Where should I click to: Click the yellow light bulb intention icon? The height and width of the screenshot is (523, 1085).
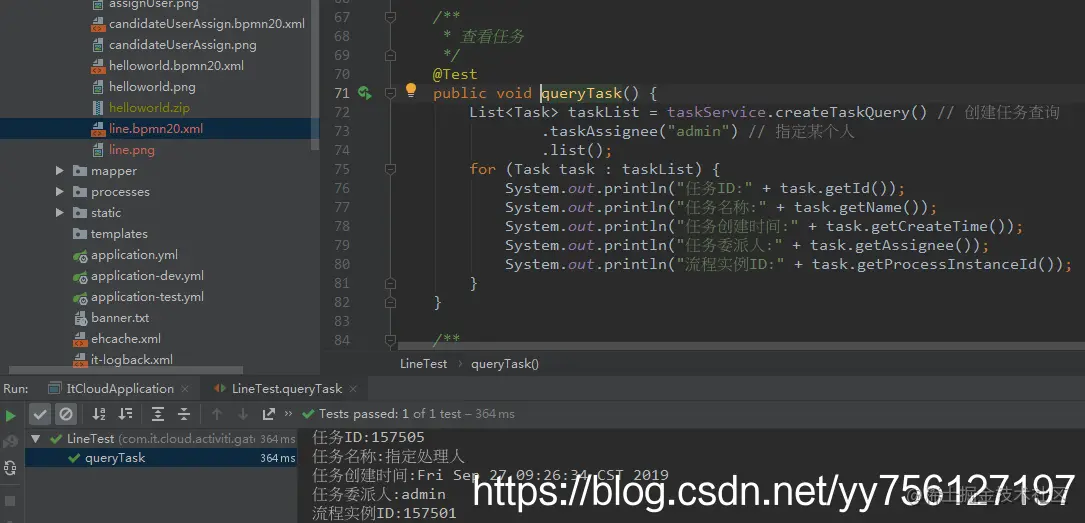[411, 89]
